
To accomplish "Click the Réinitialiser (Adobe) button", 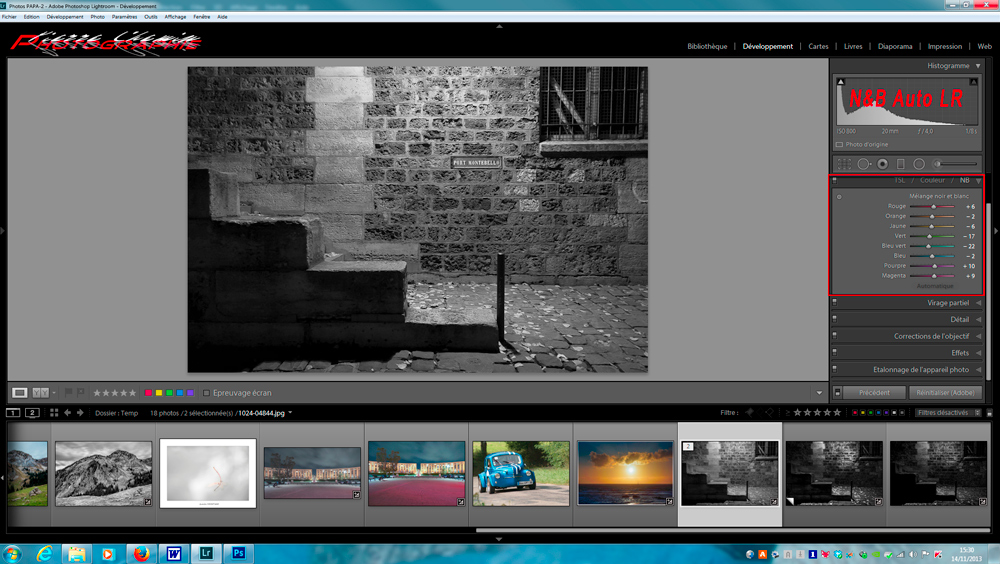I will coord(945,393).
